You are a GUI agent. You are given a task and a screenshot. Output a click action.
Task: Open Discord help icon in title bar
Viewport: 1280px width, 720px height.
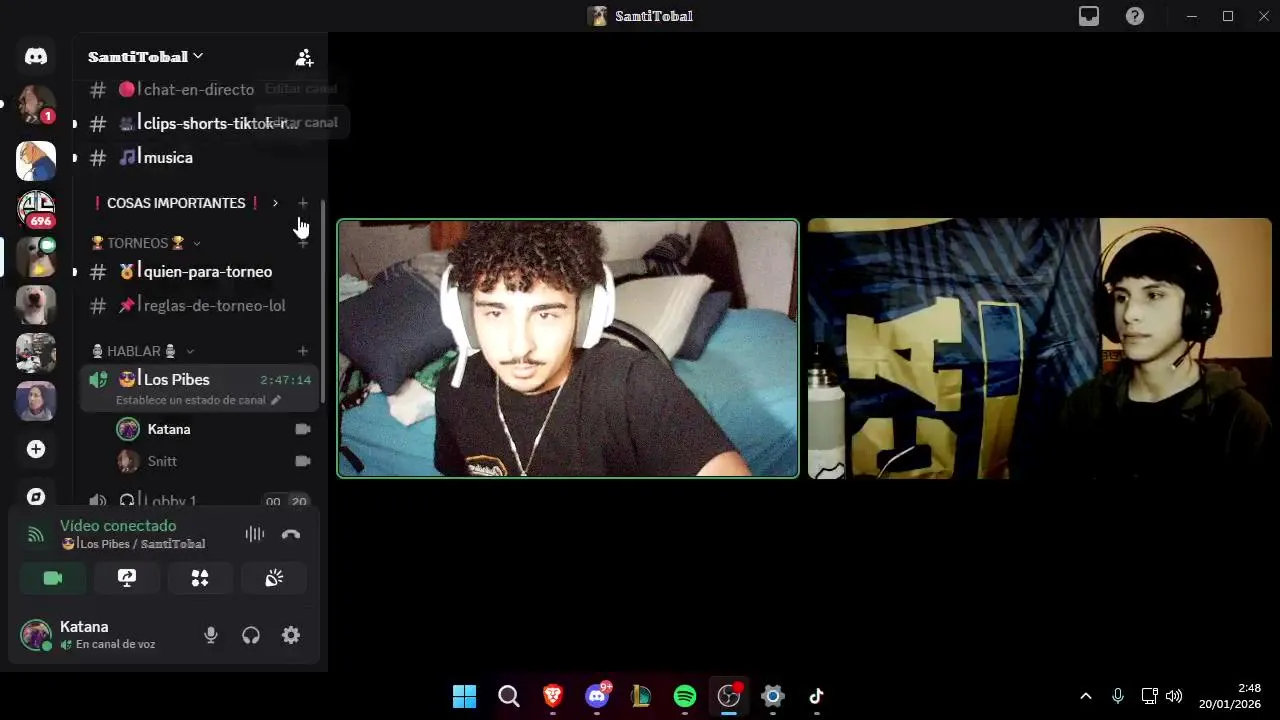pos(1135,16)
